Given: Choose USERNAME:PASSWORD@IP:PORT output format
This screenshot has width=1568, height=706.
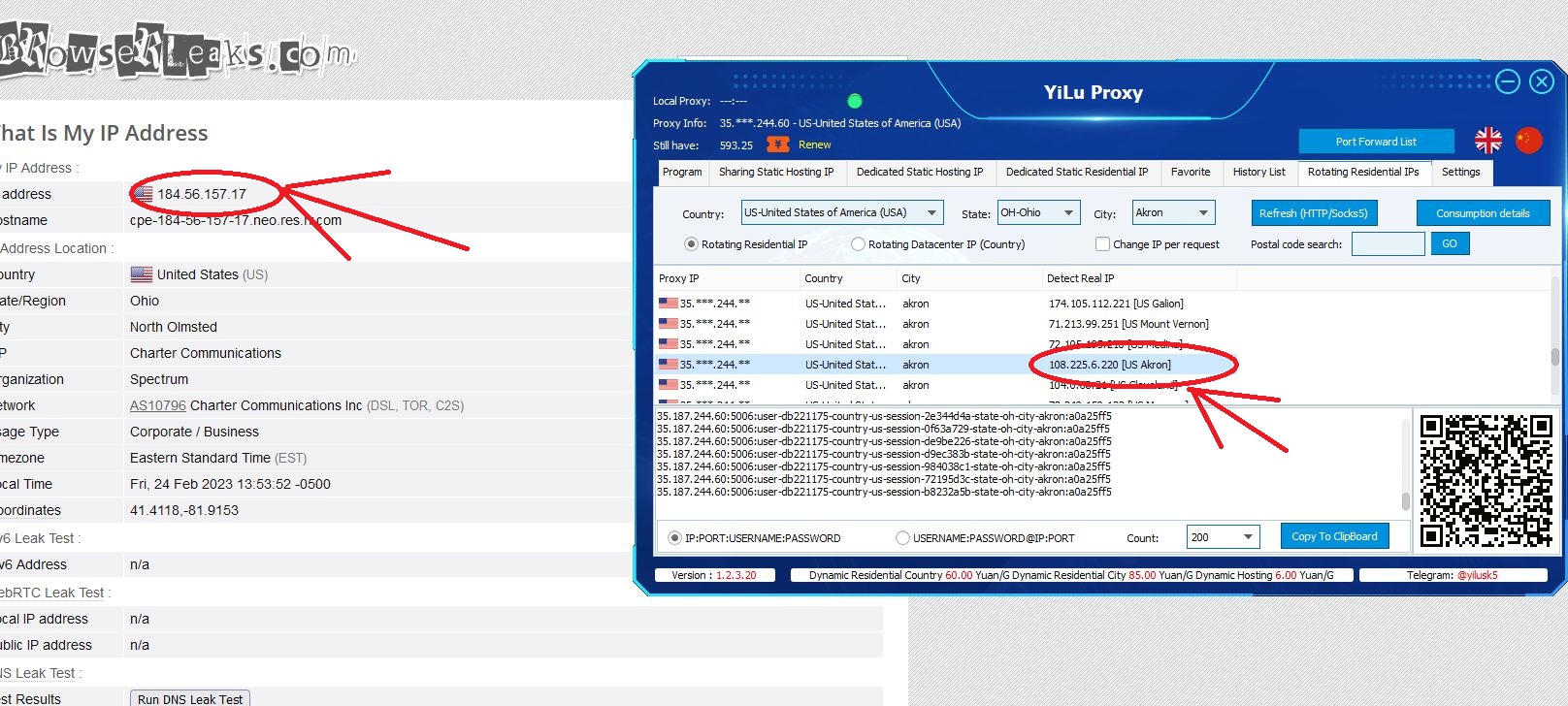Looking at the screenshot, I should click(986, 538).
